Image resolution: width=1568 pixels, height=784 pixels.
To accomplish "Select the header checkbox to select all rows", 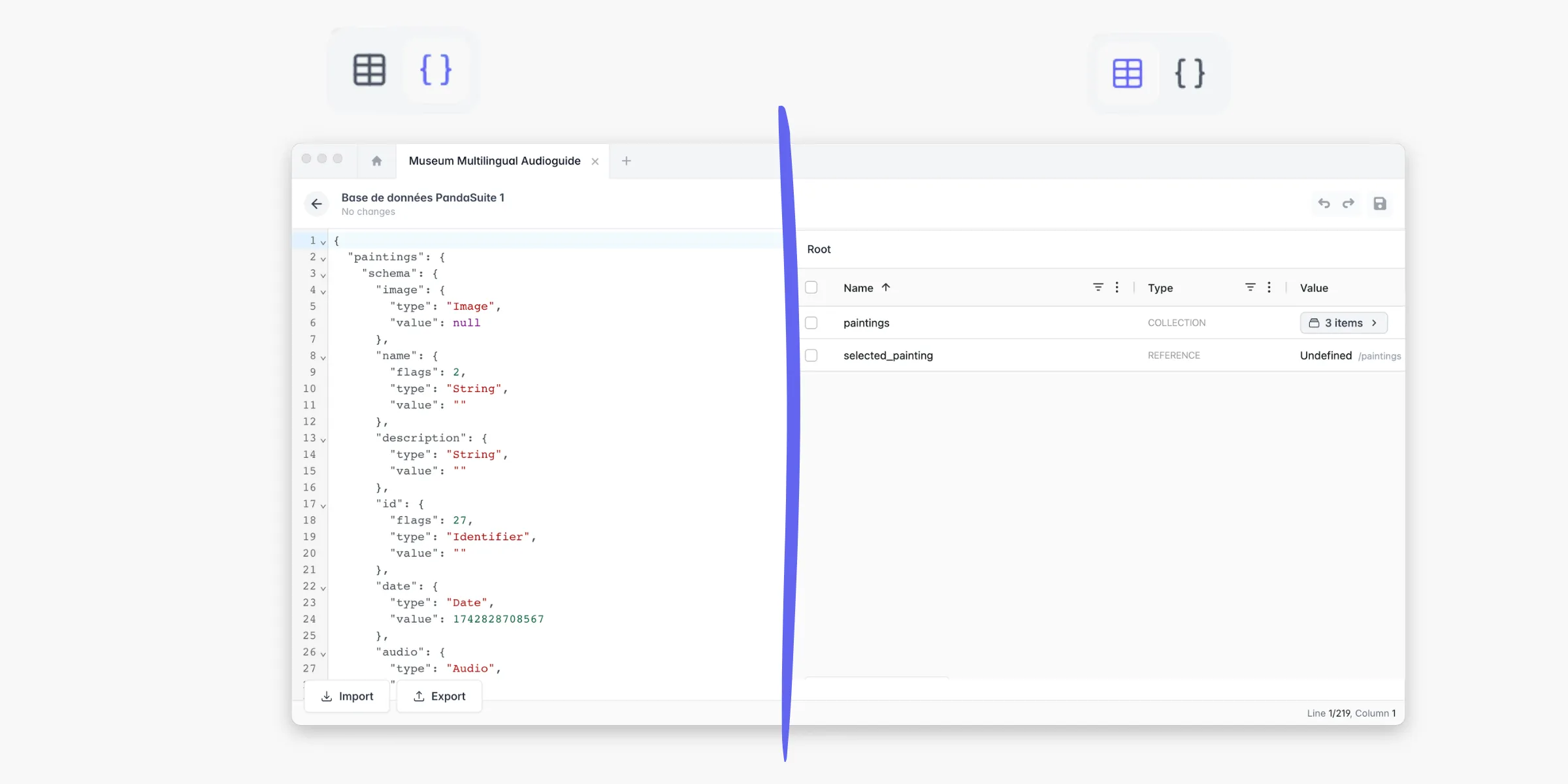I will pos(811,287).
